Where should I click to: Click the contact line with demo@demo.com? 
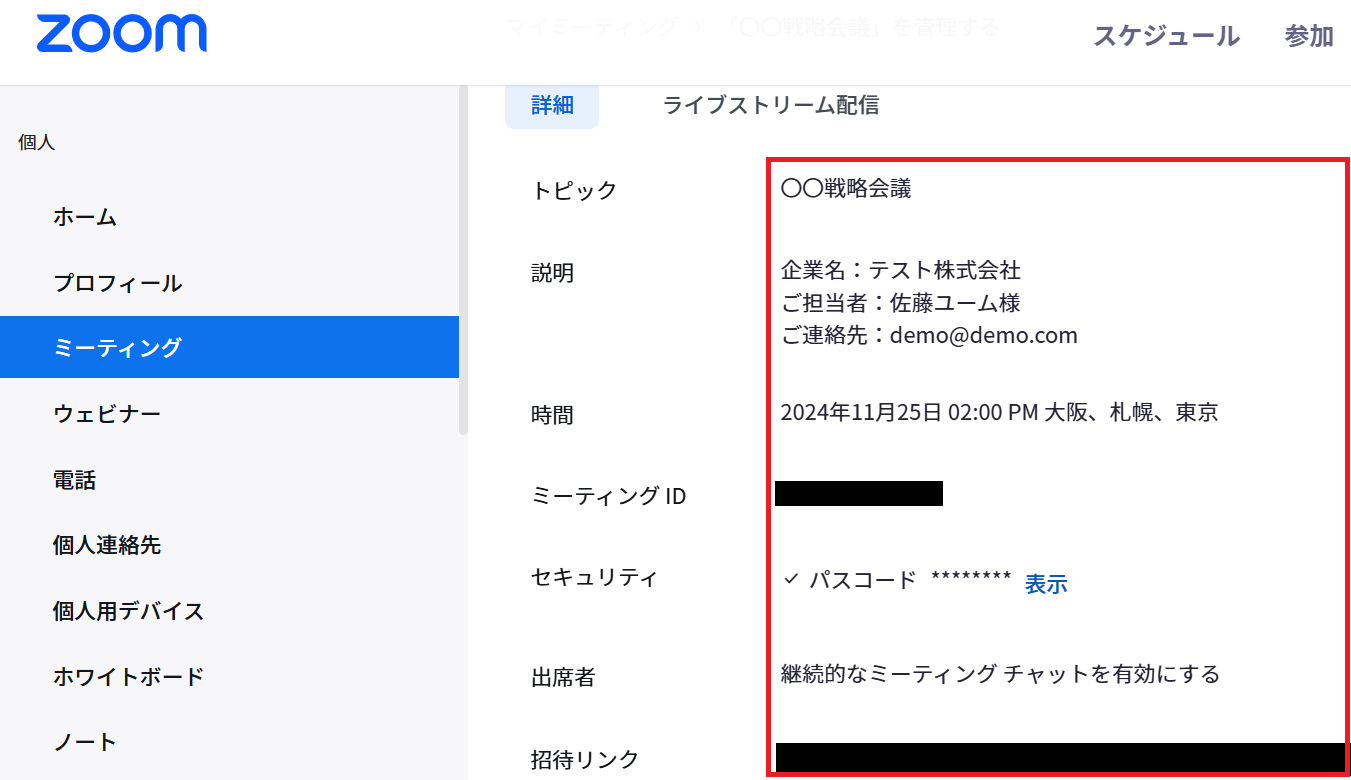(x=929, y=335)
